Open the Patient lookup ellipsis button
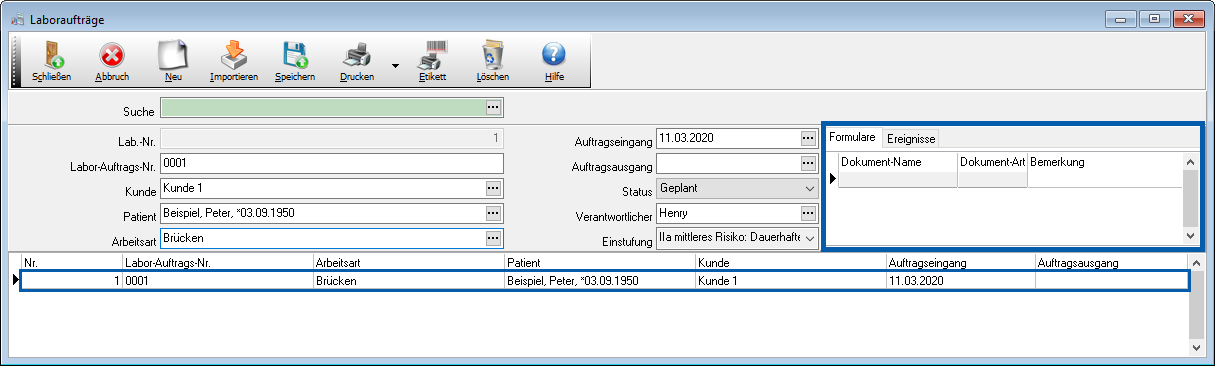 pos(494,213)
